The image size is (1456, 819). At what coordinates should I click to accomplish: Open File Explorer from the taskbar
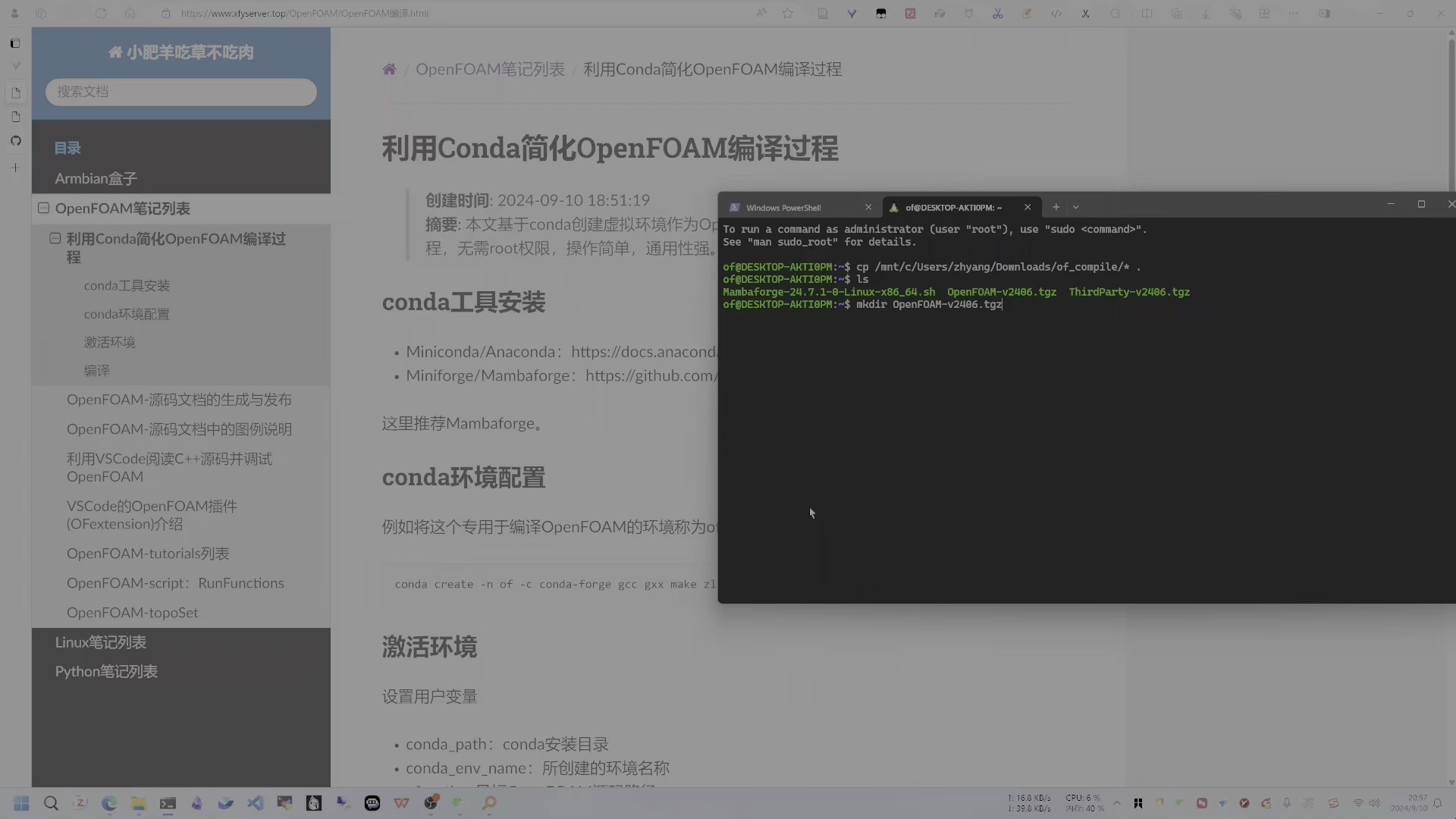[138, 803]
